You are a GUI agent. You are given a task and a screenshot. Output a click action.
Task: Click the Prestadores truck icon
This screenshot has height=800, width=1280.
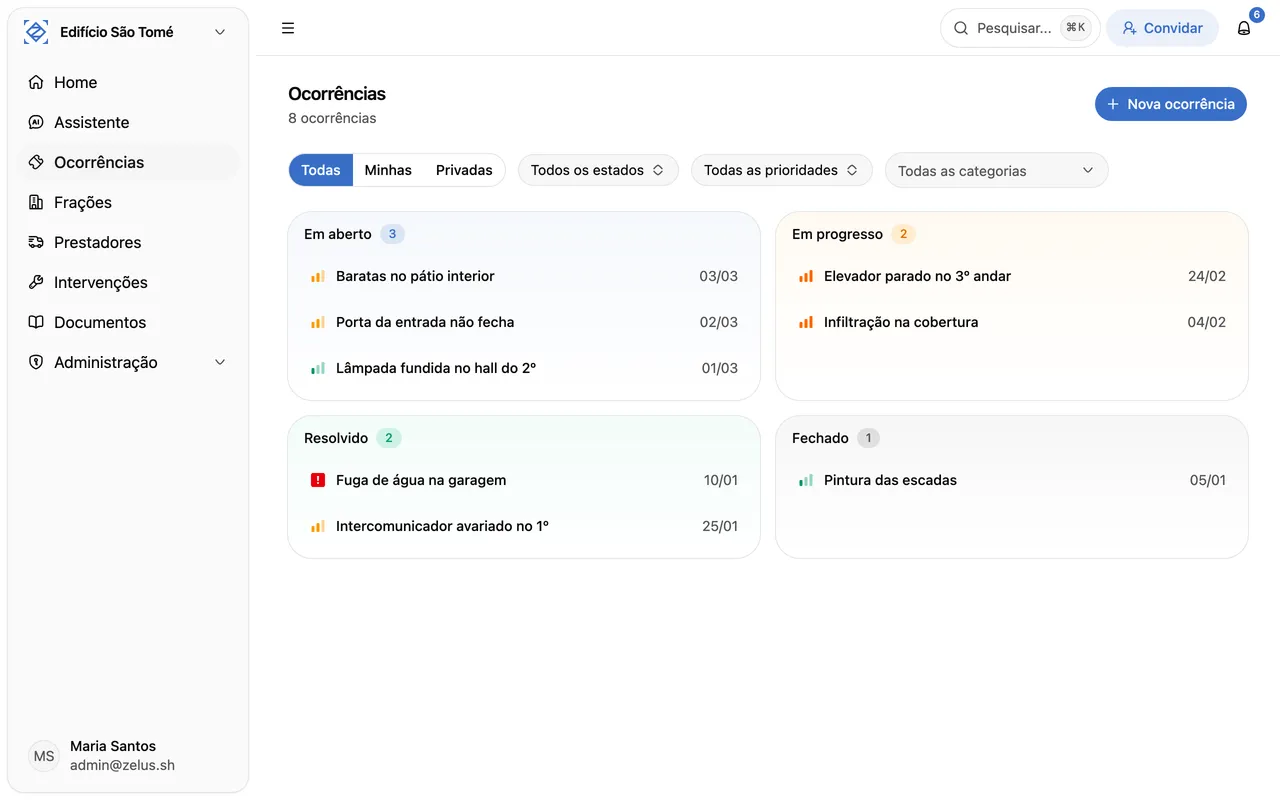point(36,242)
